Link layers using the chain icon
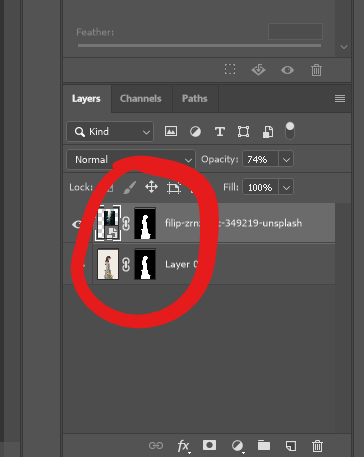This screenshot has height=457, width=364. pyautogui.click(x=156, y=445)
